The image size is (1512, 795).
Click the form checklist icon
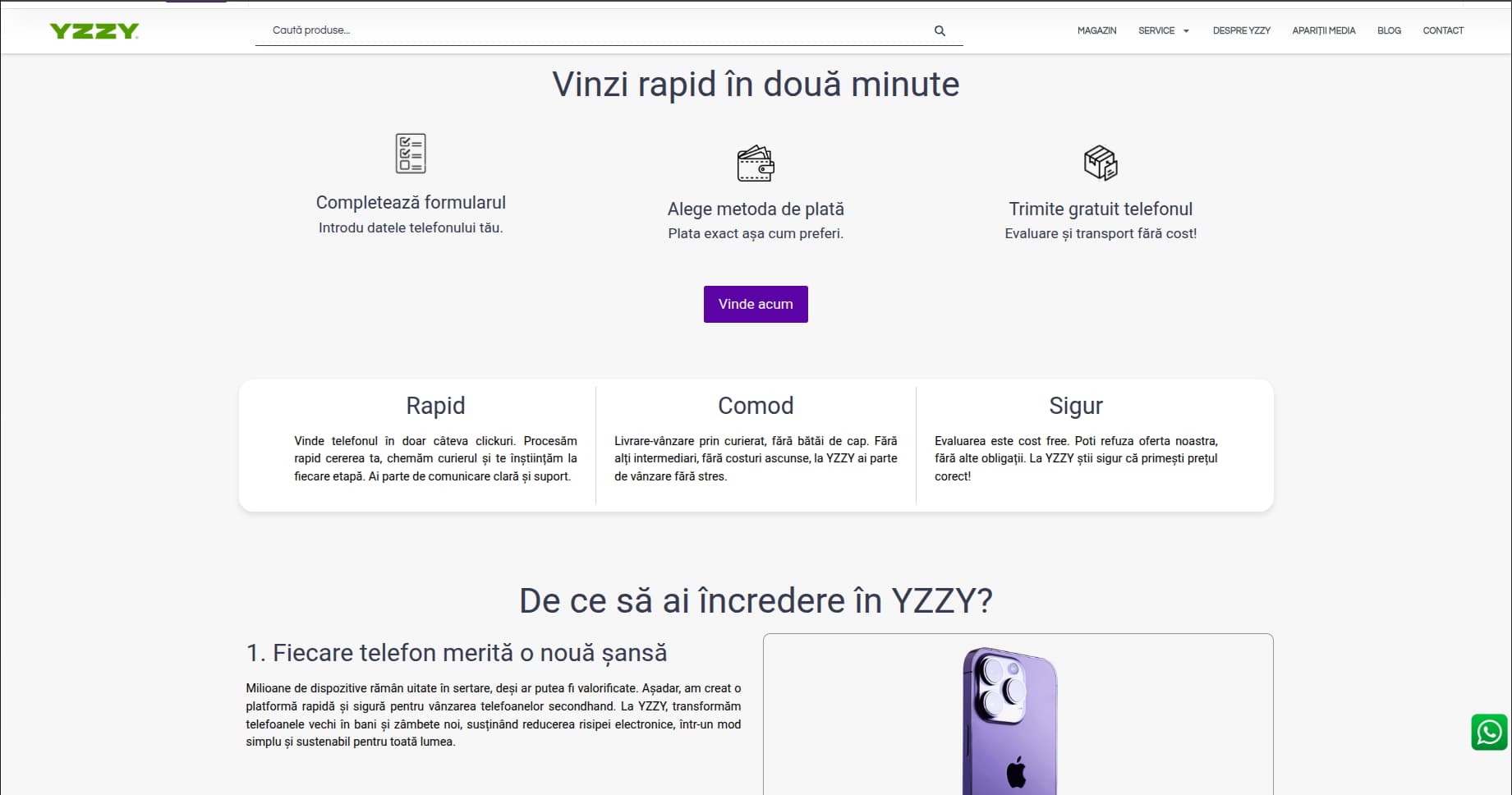click(411, 154)
